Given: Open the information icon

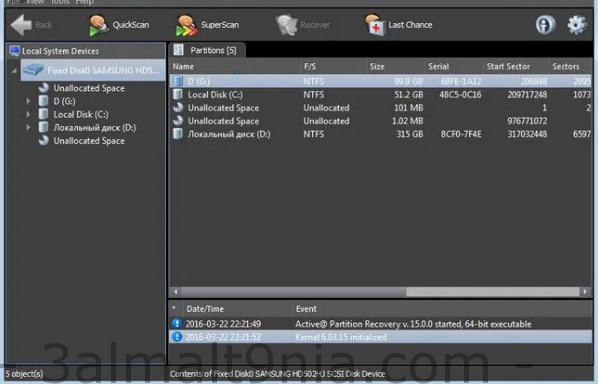Looking at the screenshot, I should click(x=545, y=25).
